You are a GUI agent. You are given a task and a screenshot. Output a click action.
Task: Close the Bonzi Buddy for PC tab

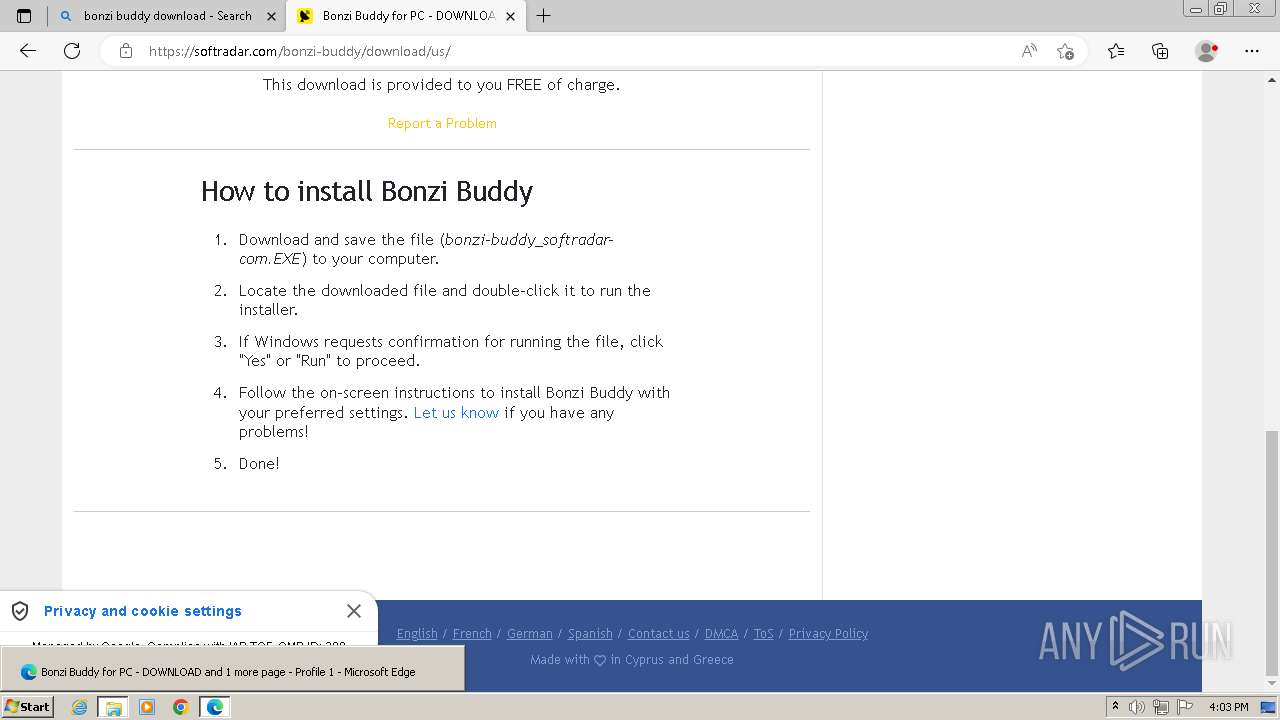click(511, 16)
